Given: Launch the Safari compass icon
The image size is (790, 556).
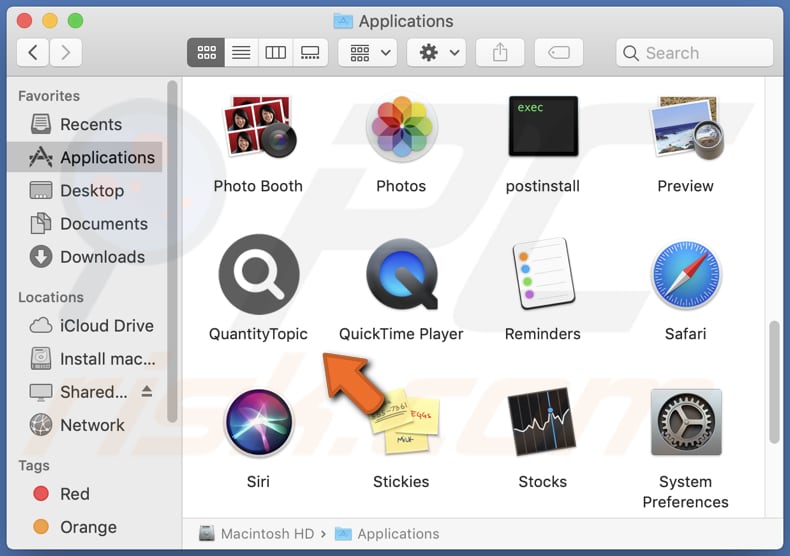Looking at the screenshot, I should click(x=686, y=274).
